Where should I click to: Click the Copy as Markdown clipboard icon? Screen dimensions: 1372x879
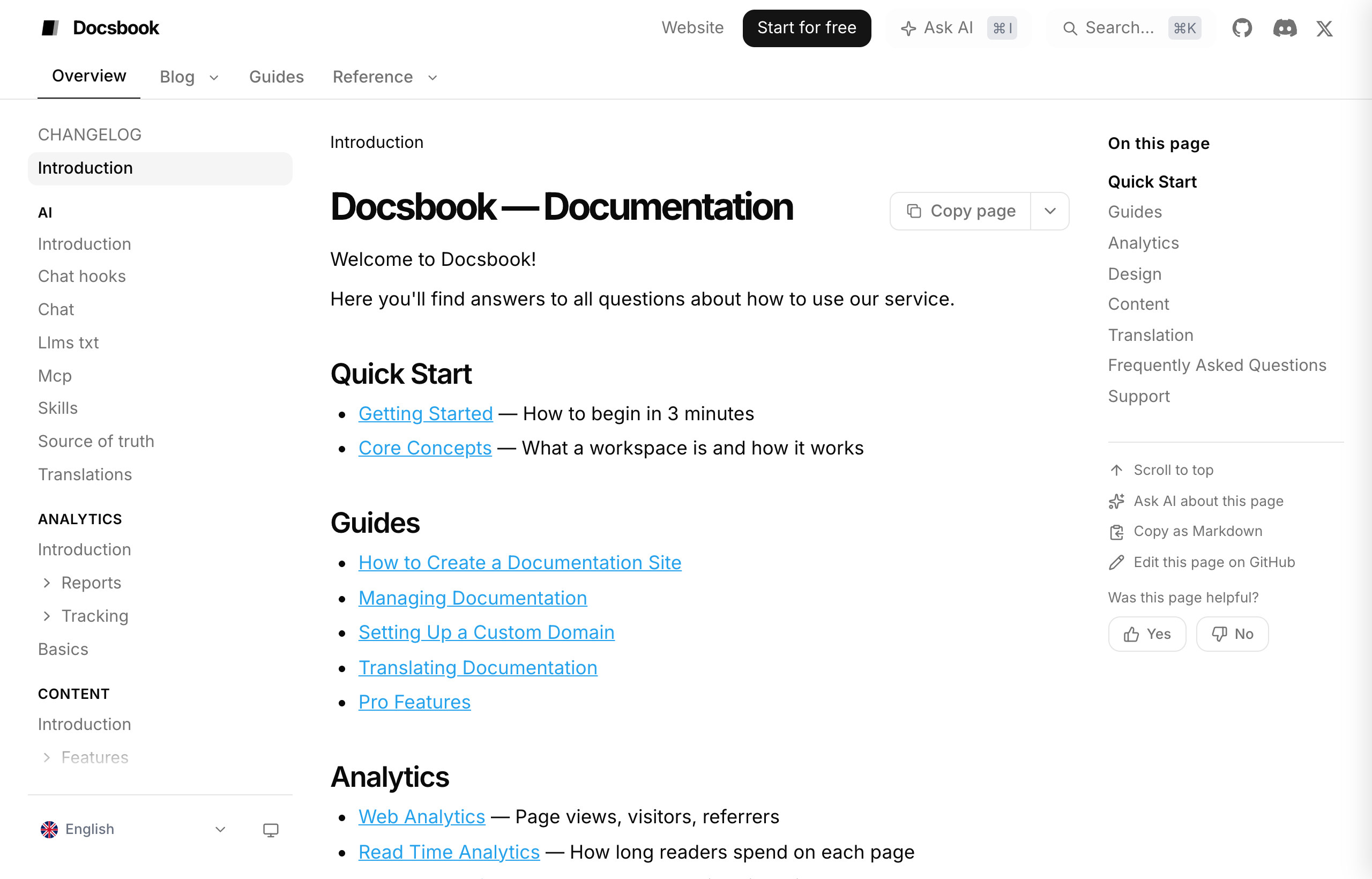(1116, 532)
